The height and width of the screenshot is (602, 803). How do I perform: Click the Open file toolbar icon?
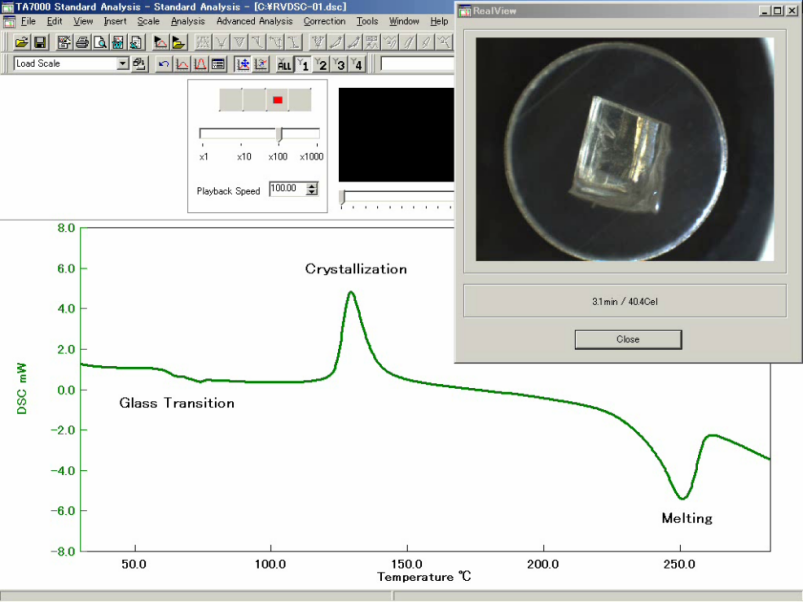tap(21, 42)
